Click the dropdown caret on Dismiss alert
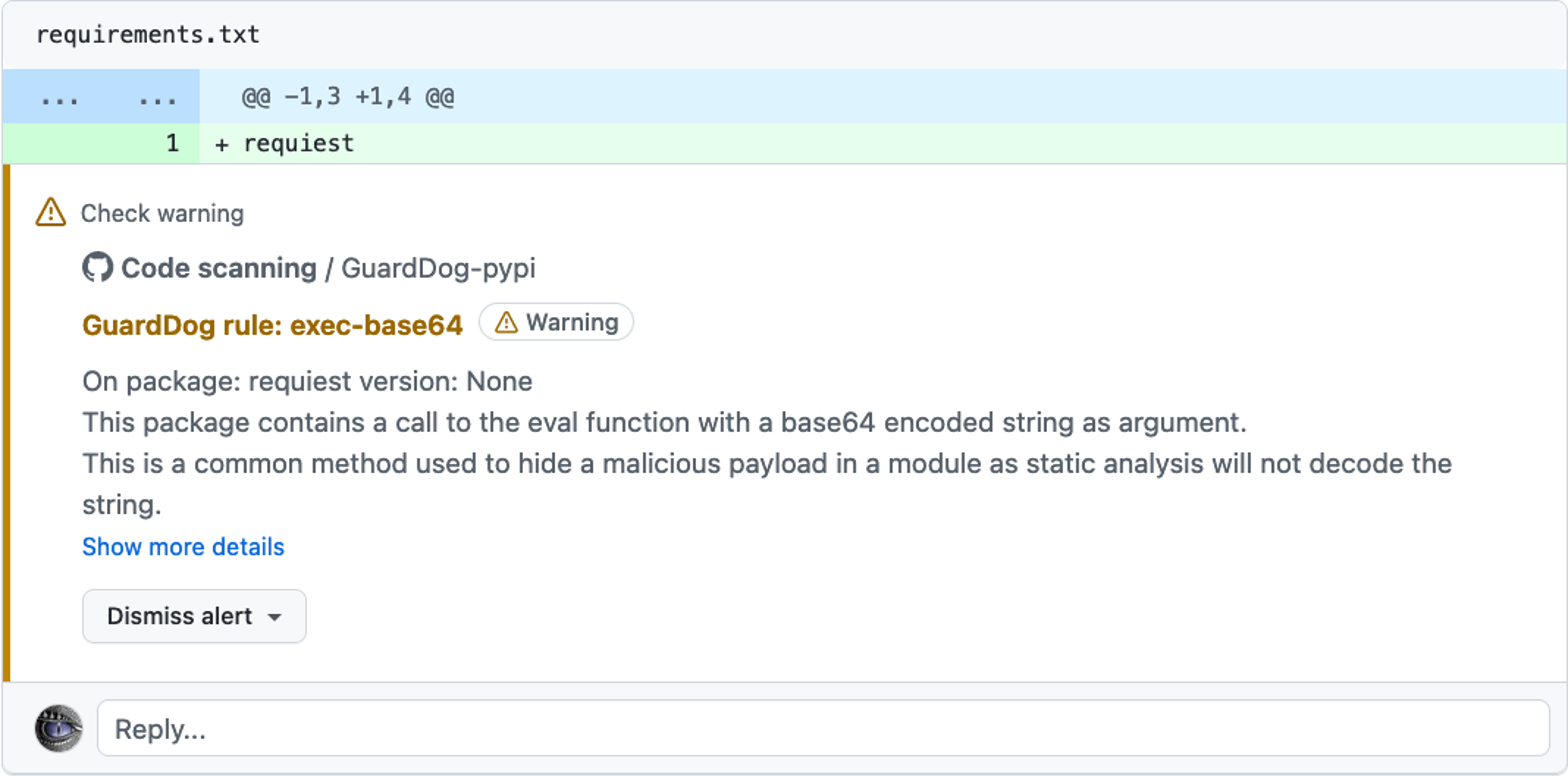1568x777 pixels. (x=273, y=617)
